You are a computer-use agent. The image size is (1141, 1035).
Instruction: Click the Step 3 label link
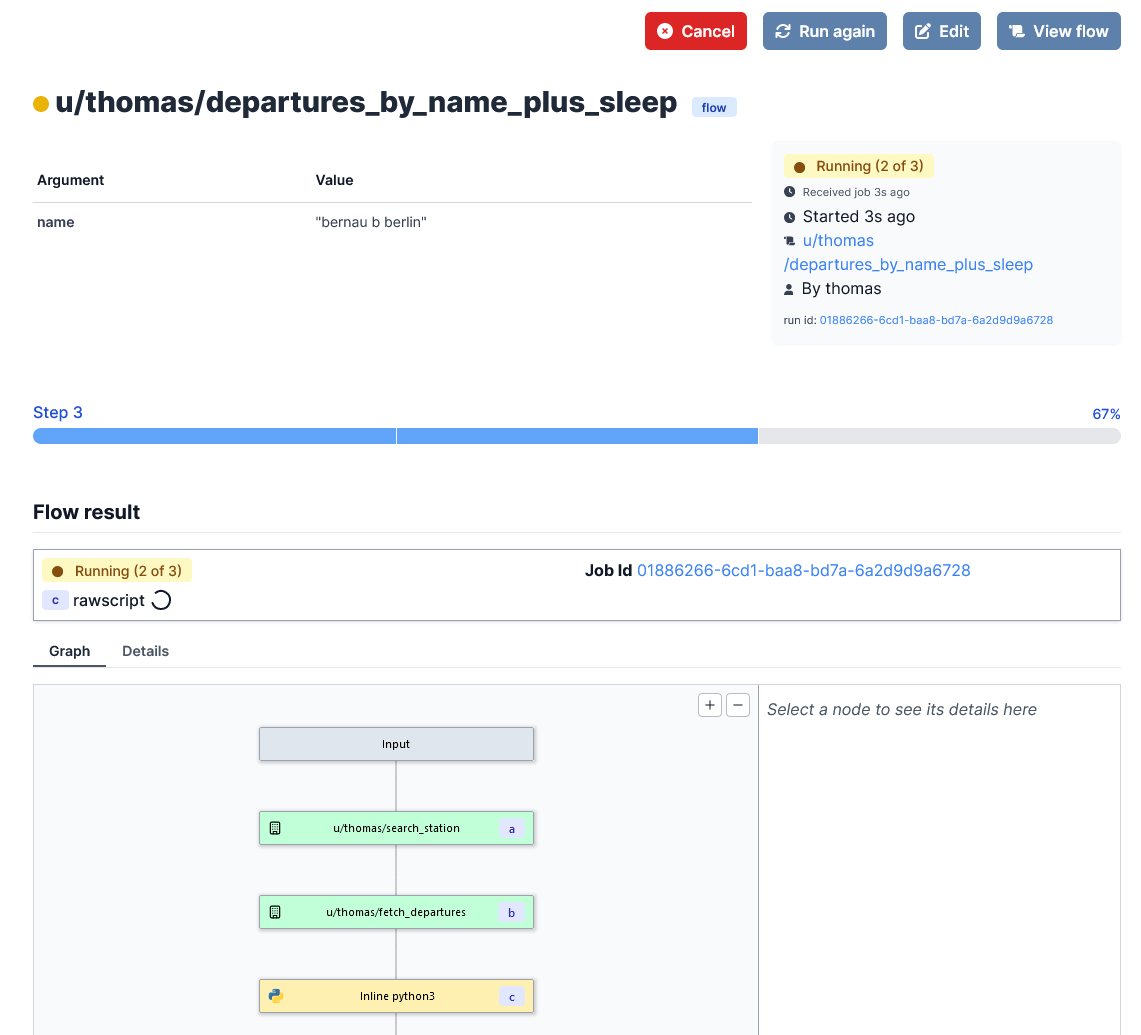point(58,413)
